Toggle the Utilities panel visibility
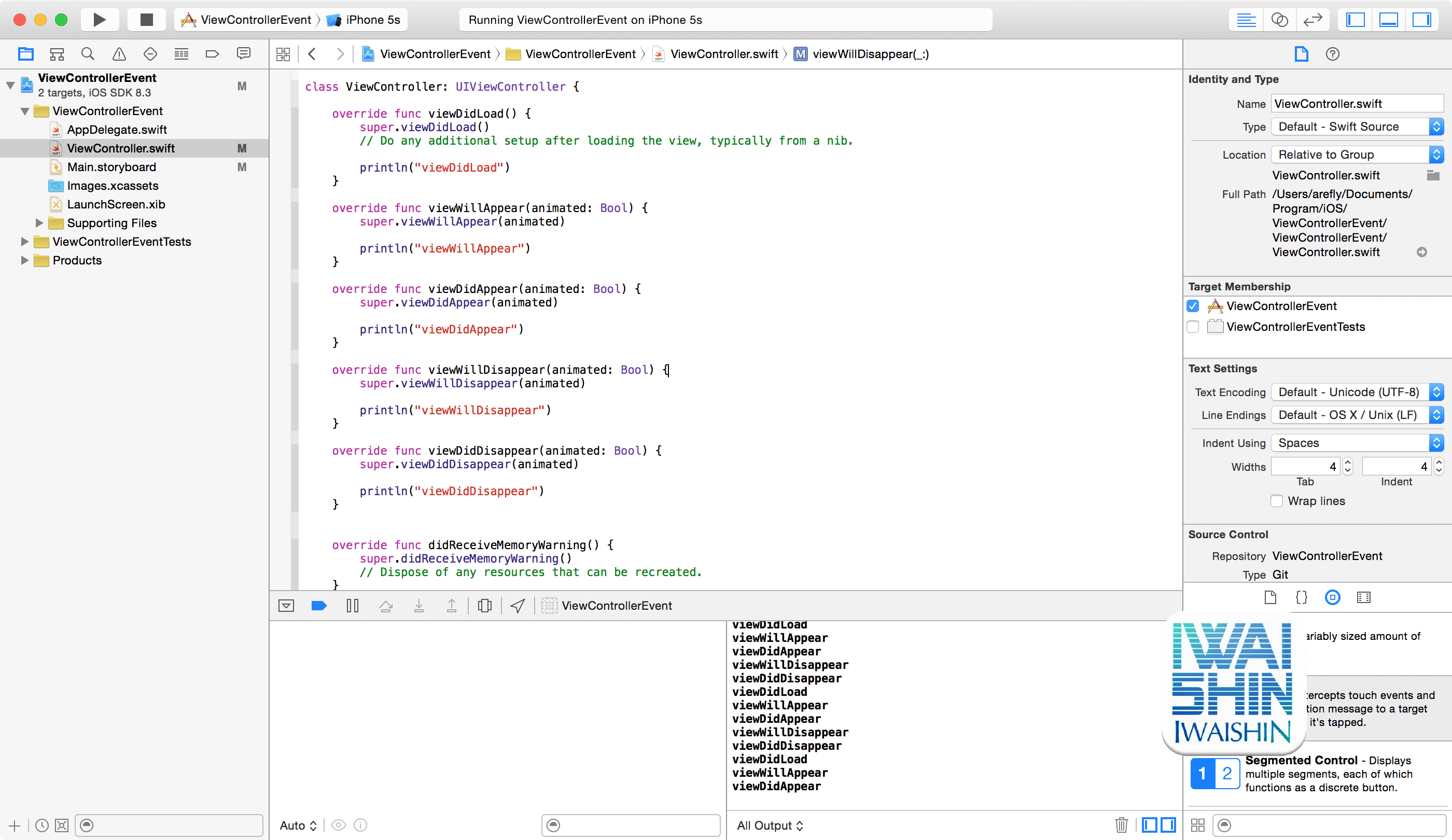The width and height of the screenshot is (1452, 840). tap(1422, 20)
